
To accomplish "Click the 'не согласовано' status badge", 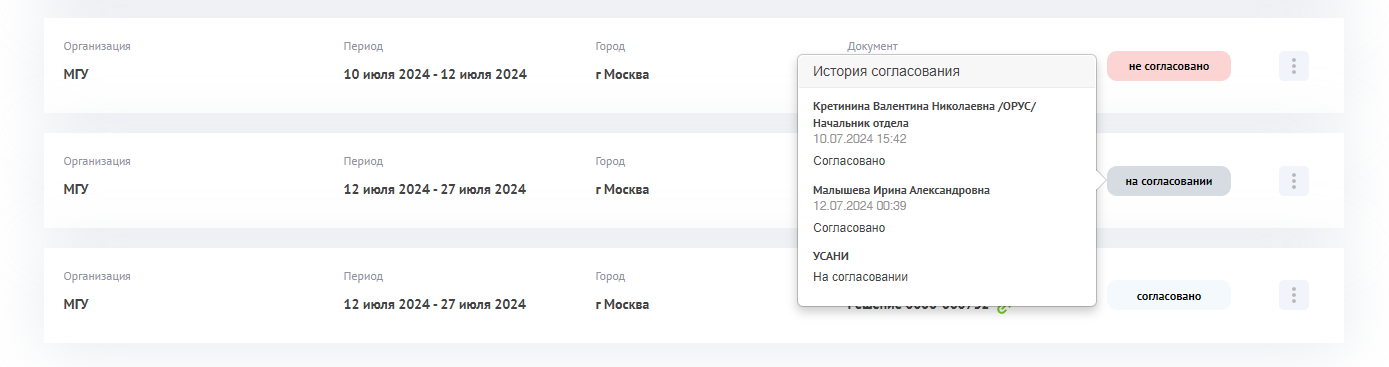I will (1168, 66).
